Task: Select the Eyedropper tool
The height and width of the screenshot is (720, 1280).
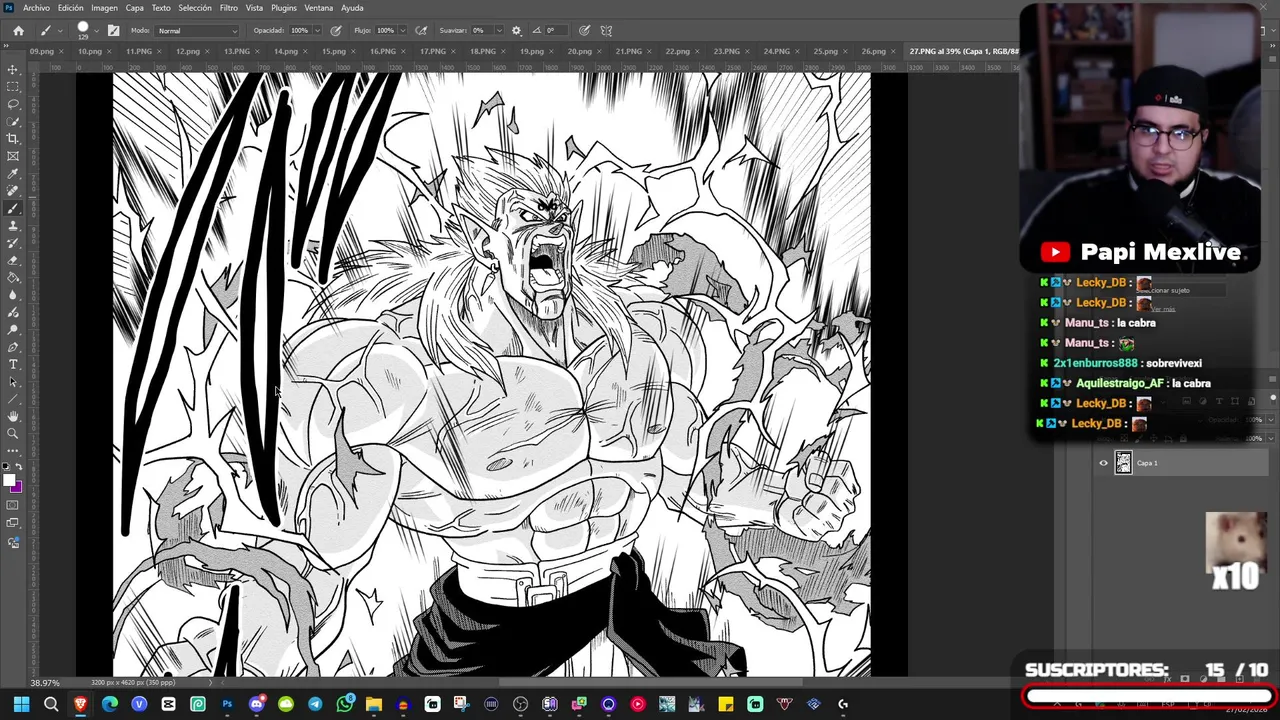Action: 13,174
